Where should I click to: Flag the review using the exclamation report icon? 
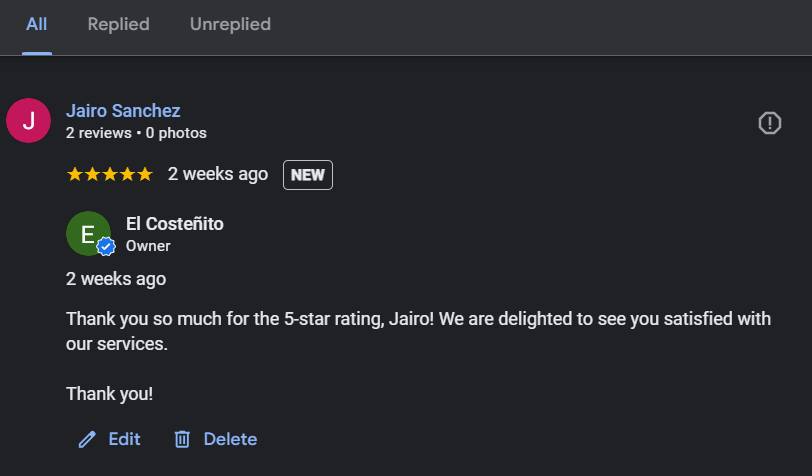(770, 123)
